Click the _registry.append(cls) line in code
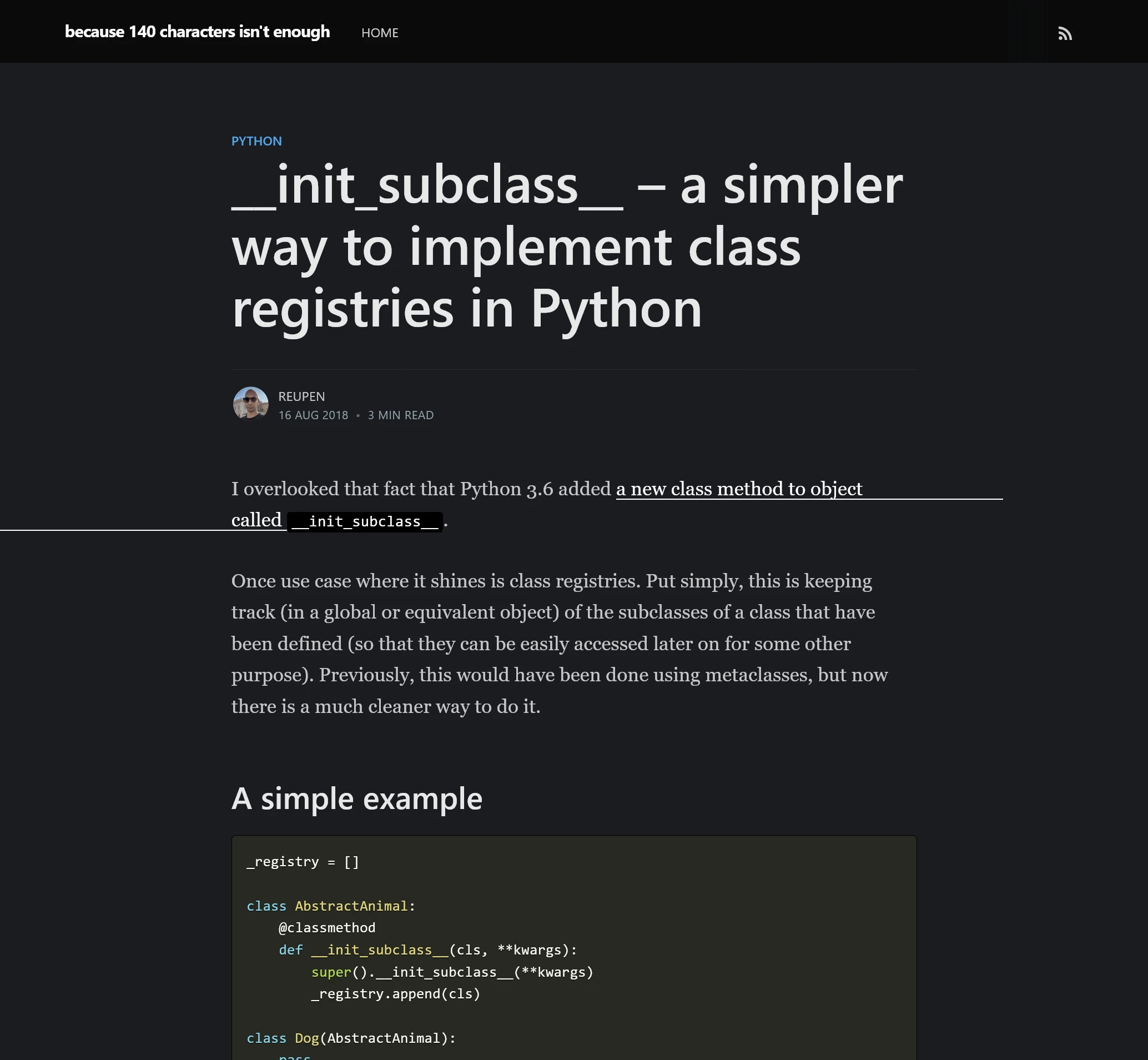Image resolution: width=1148 pixels, height=1060 pixels. coord(395,994)
